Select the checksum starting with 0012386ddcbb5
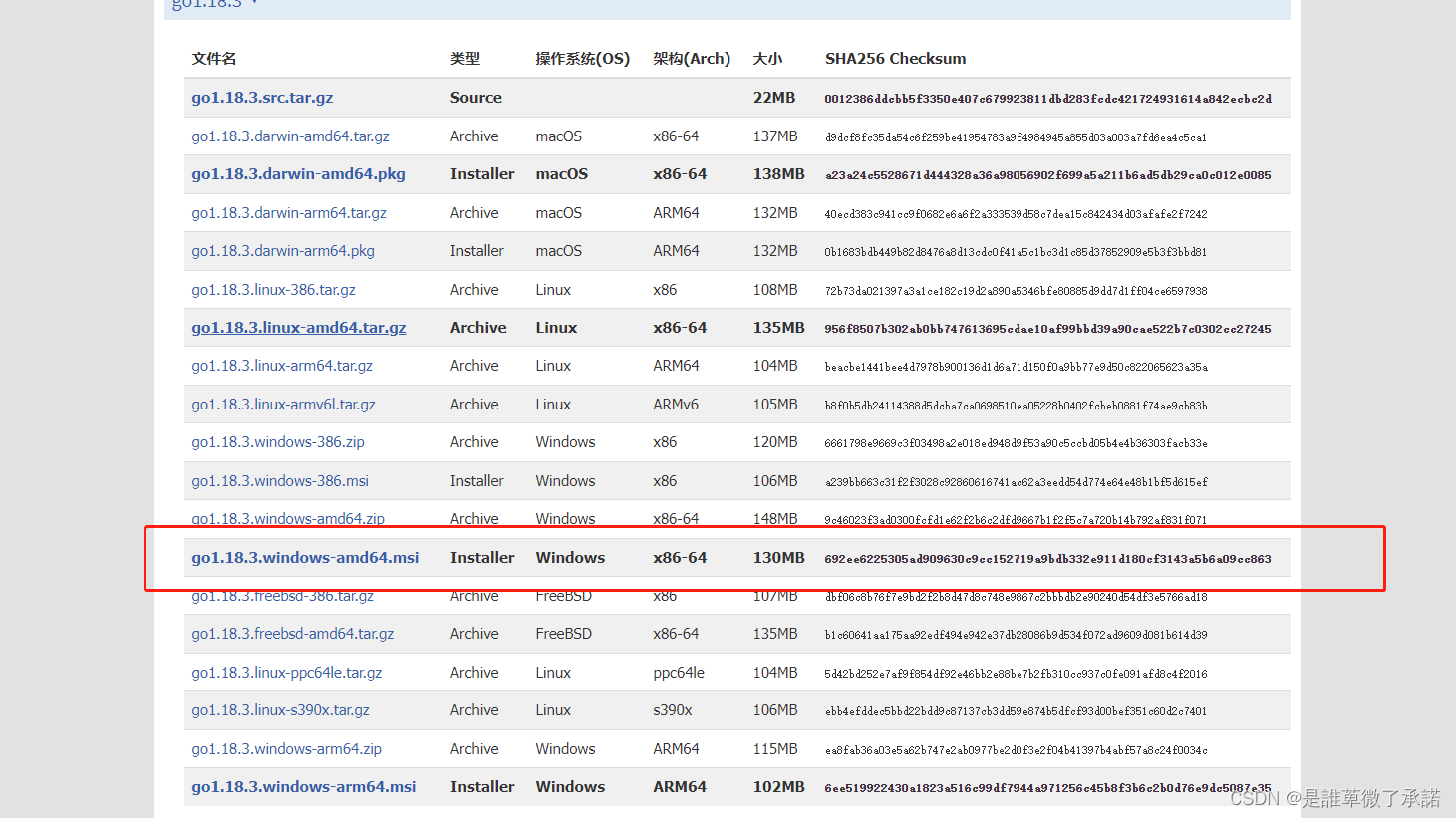 pyautogui.click(x=1048, y=99)
